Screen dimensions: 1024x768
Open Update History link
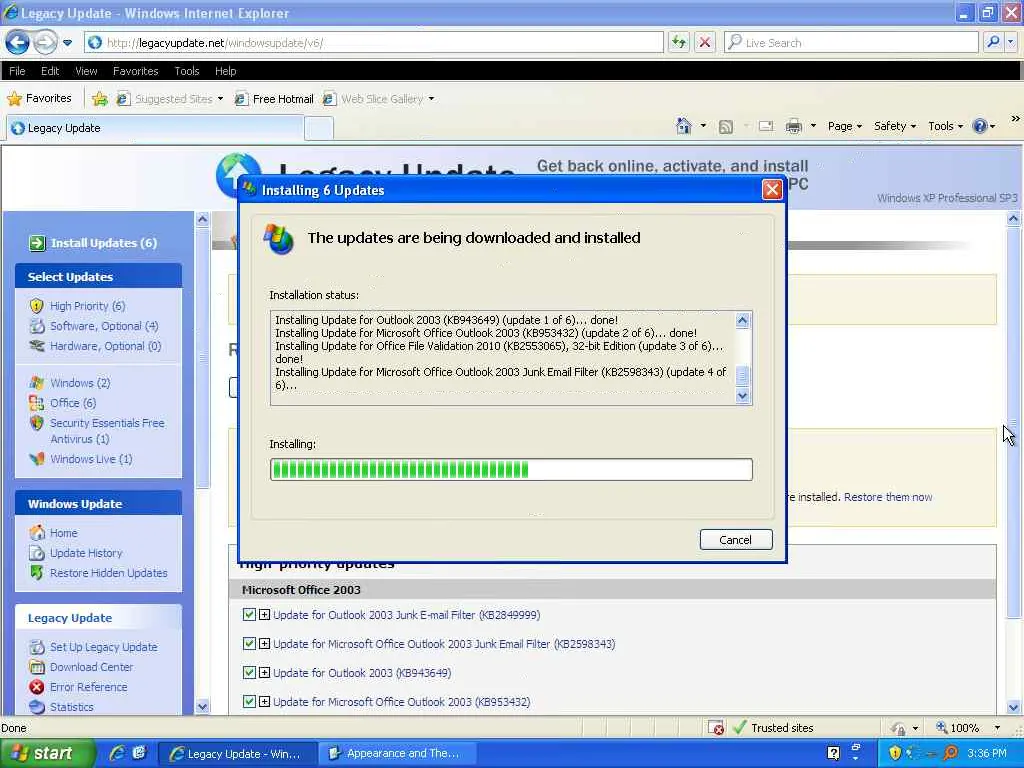pos(86,553)
